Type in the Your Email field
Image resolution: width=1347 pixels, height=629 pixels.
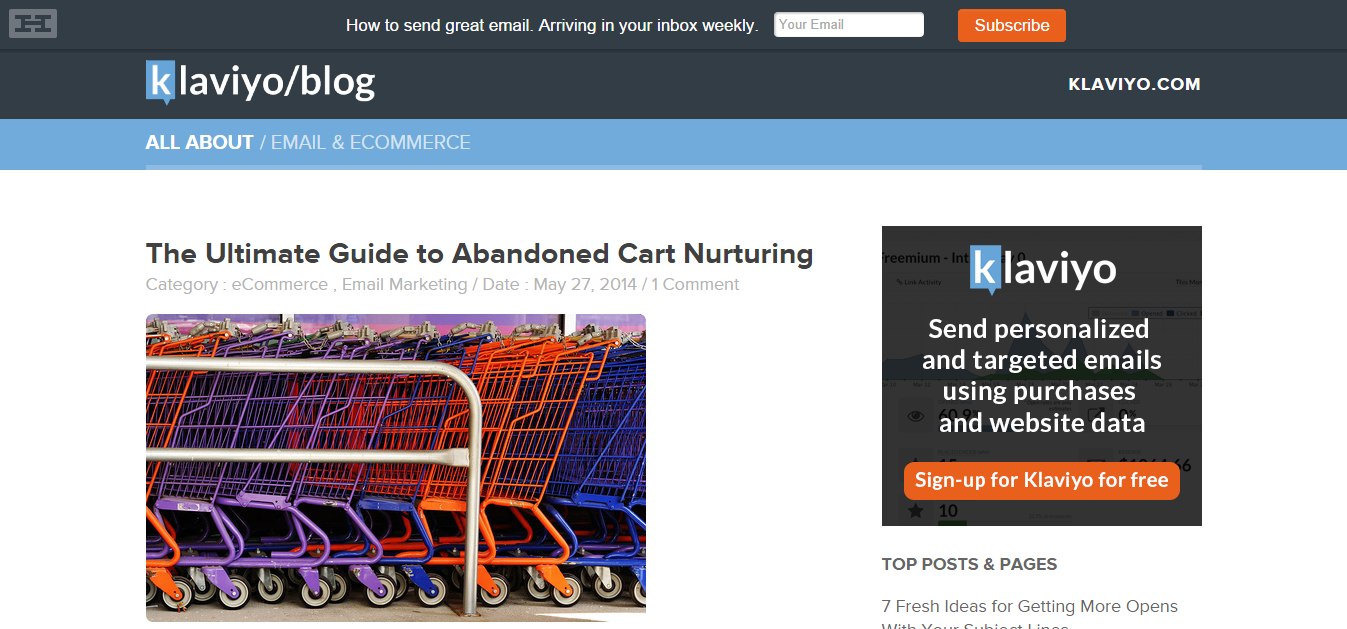pyautogui.click(x=848, y=25)
